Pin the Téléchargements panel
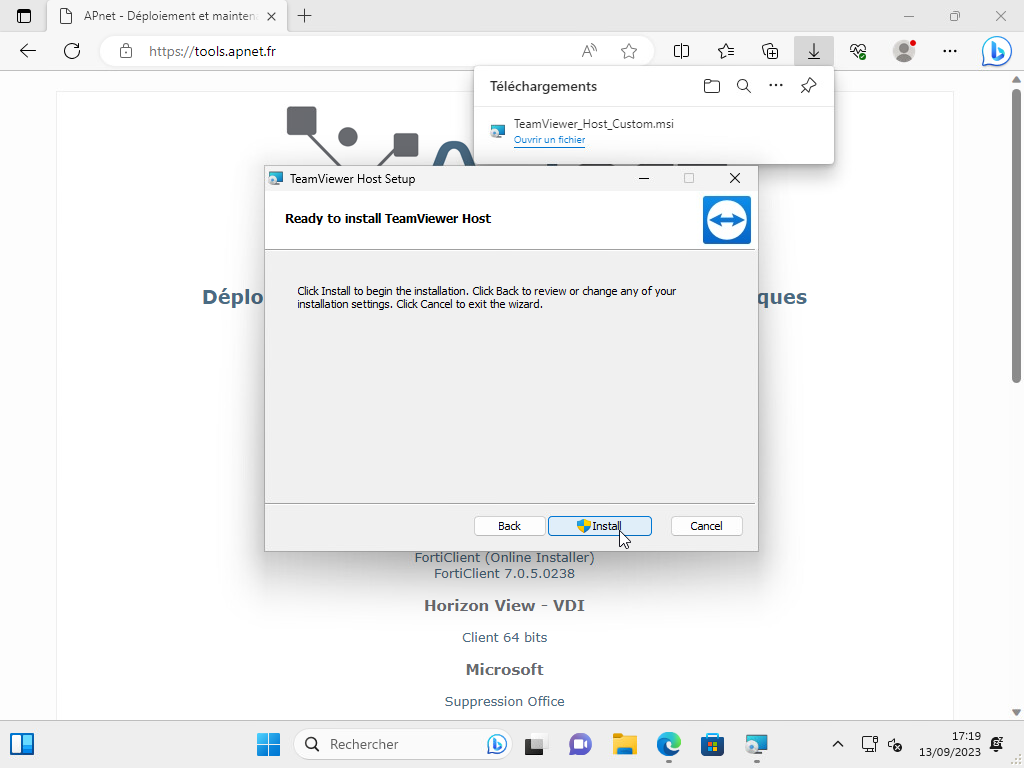 808,86
